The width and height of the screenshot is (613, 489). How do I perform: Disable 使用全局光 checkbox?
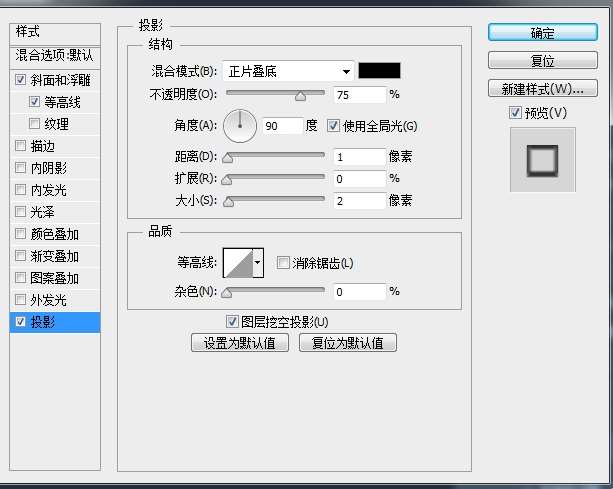tap(334, 126)
